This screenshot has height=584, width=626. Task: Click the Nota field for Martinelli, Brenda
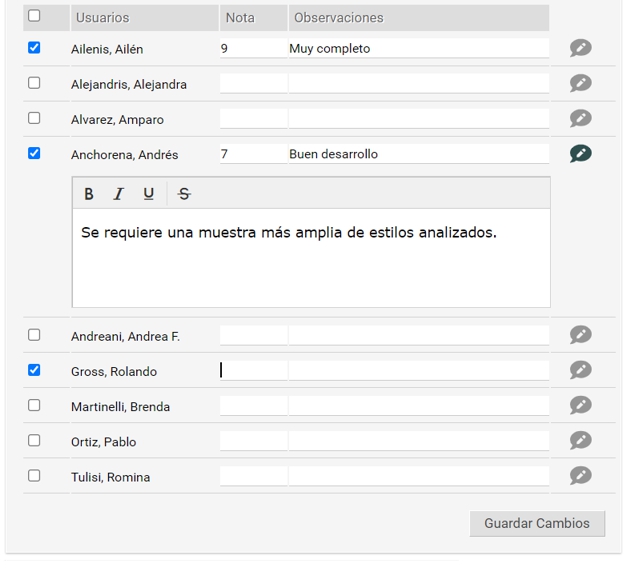253,406
